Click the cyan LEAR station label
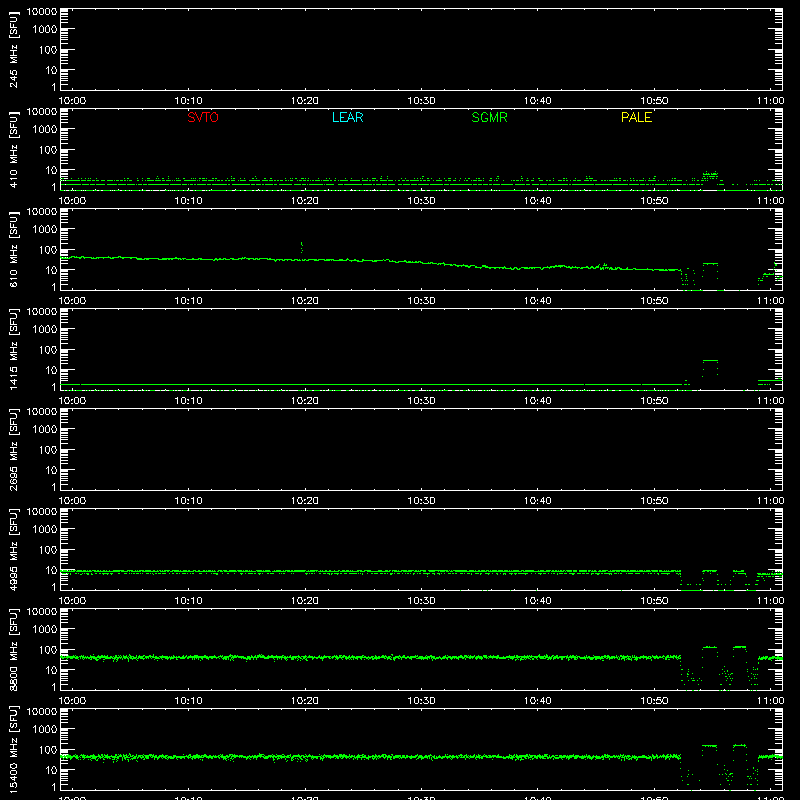 (347, 117)
